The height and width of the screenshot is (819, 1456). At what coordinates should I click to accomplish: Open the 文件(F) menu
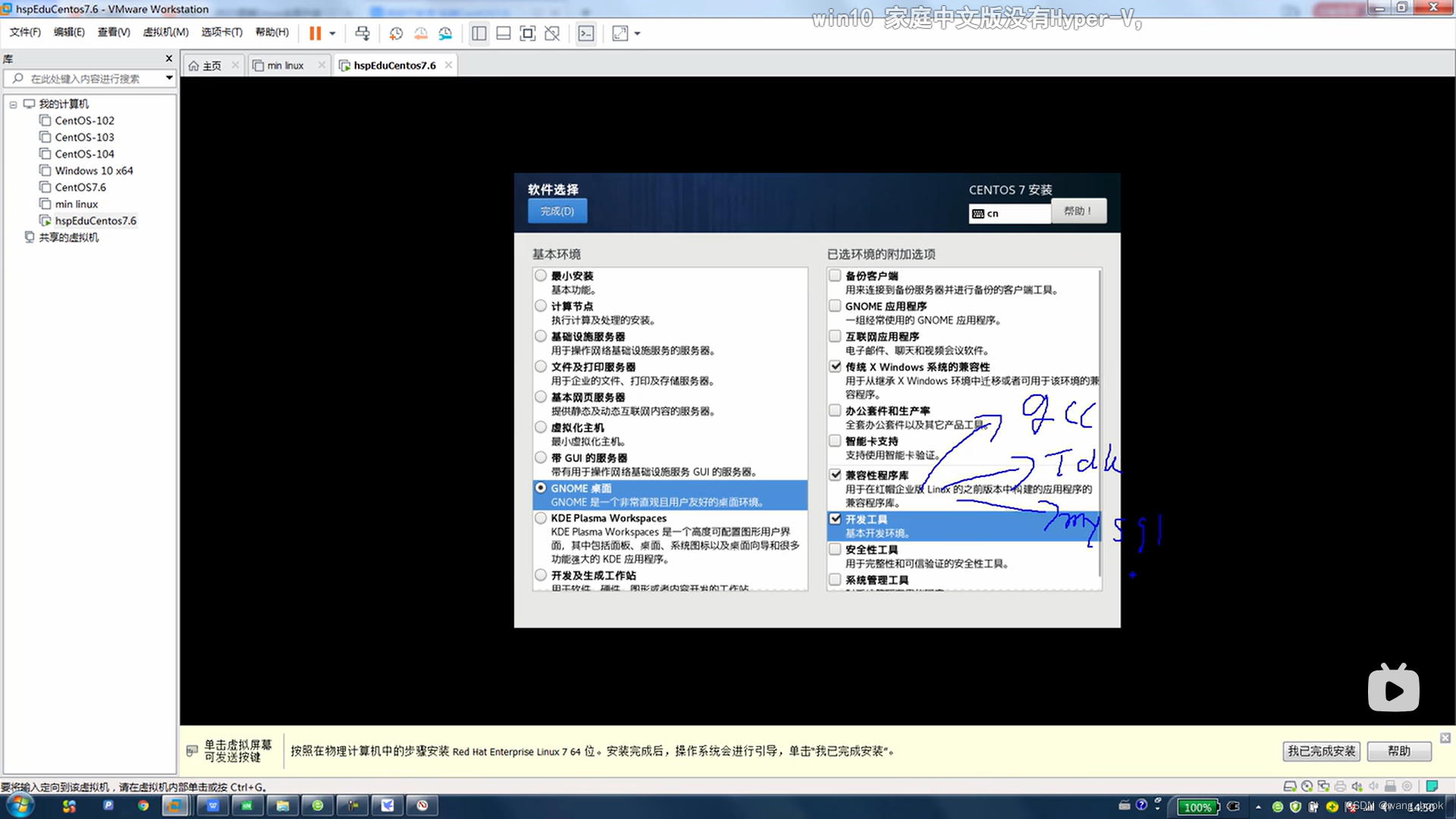coord(25,33)
